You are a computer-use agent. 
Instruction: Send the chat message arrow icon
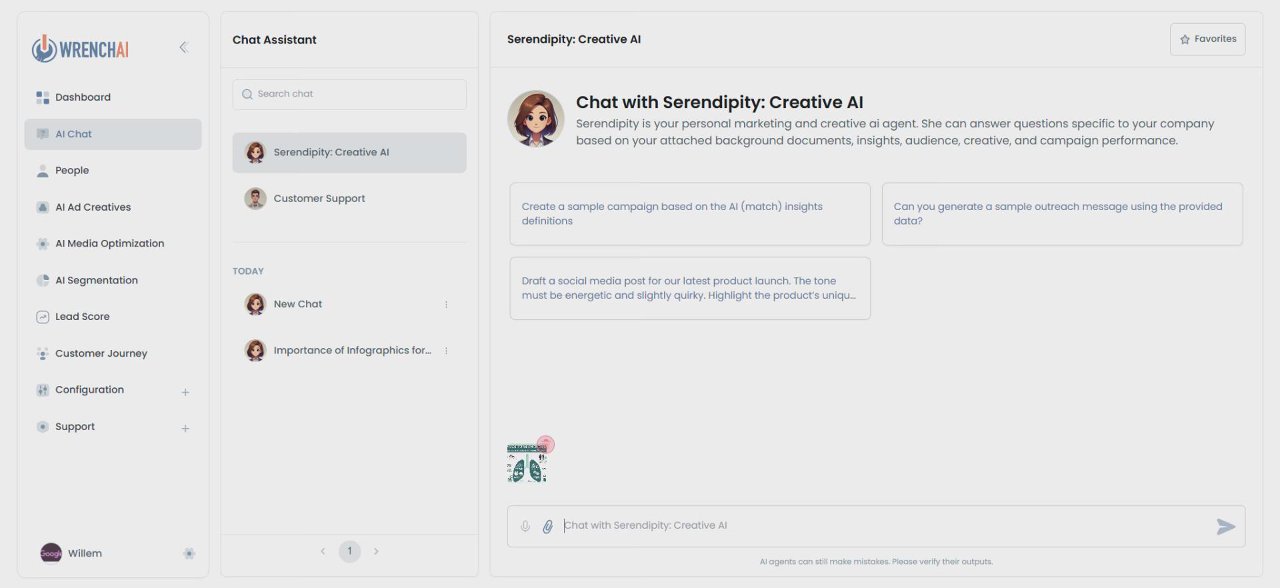(1226, 527)
